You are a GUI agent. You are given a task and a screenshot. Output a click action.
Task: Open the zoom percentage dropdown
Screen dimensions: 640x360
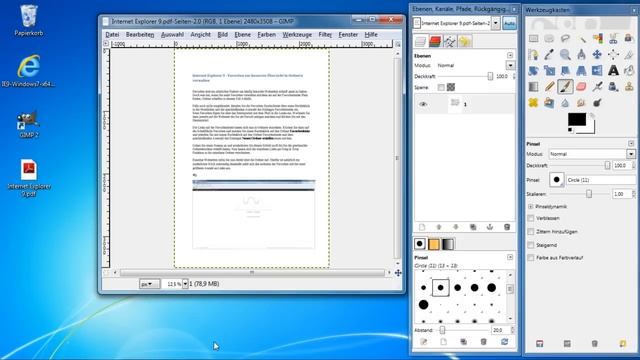click(x=185, y=284)
